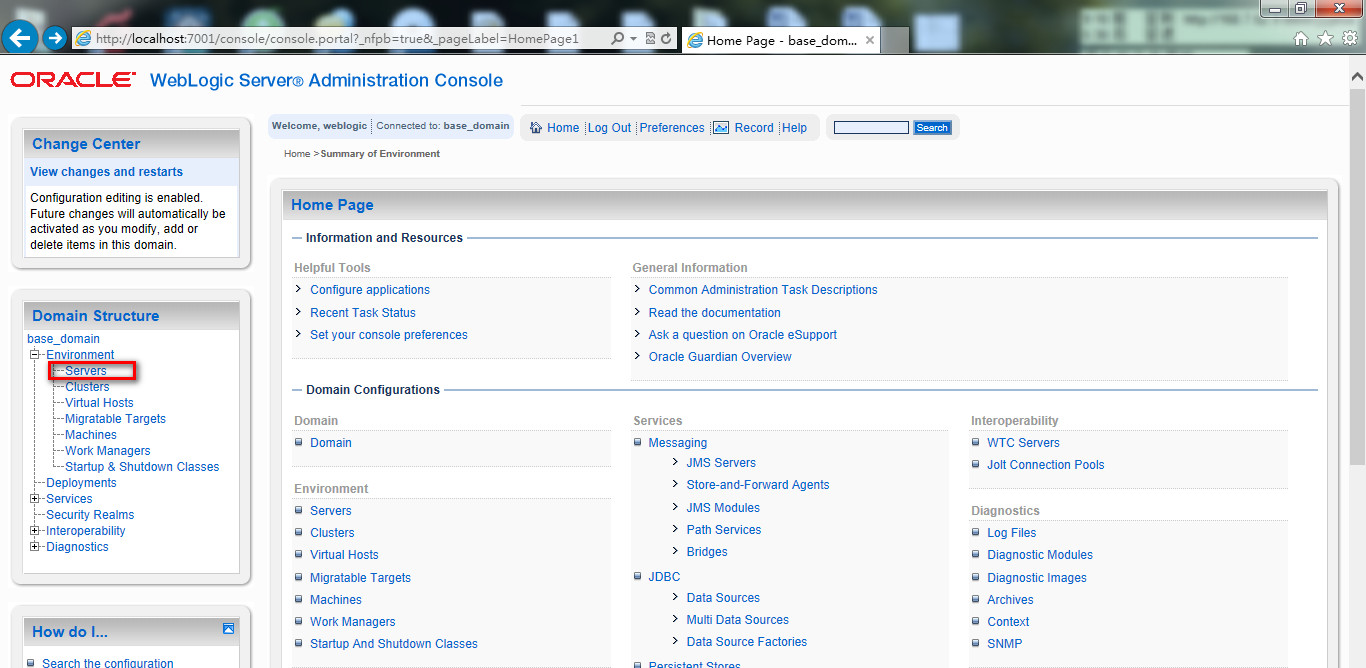Click bullet icon beside JDBC
1366x668 pixels.
pos(638,576)
